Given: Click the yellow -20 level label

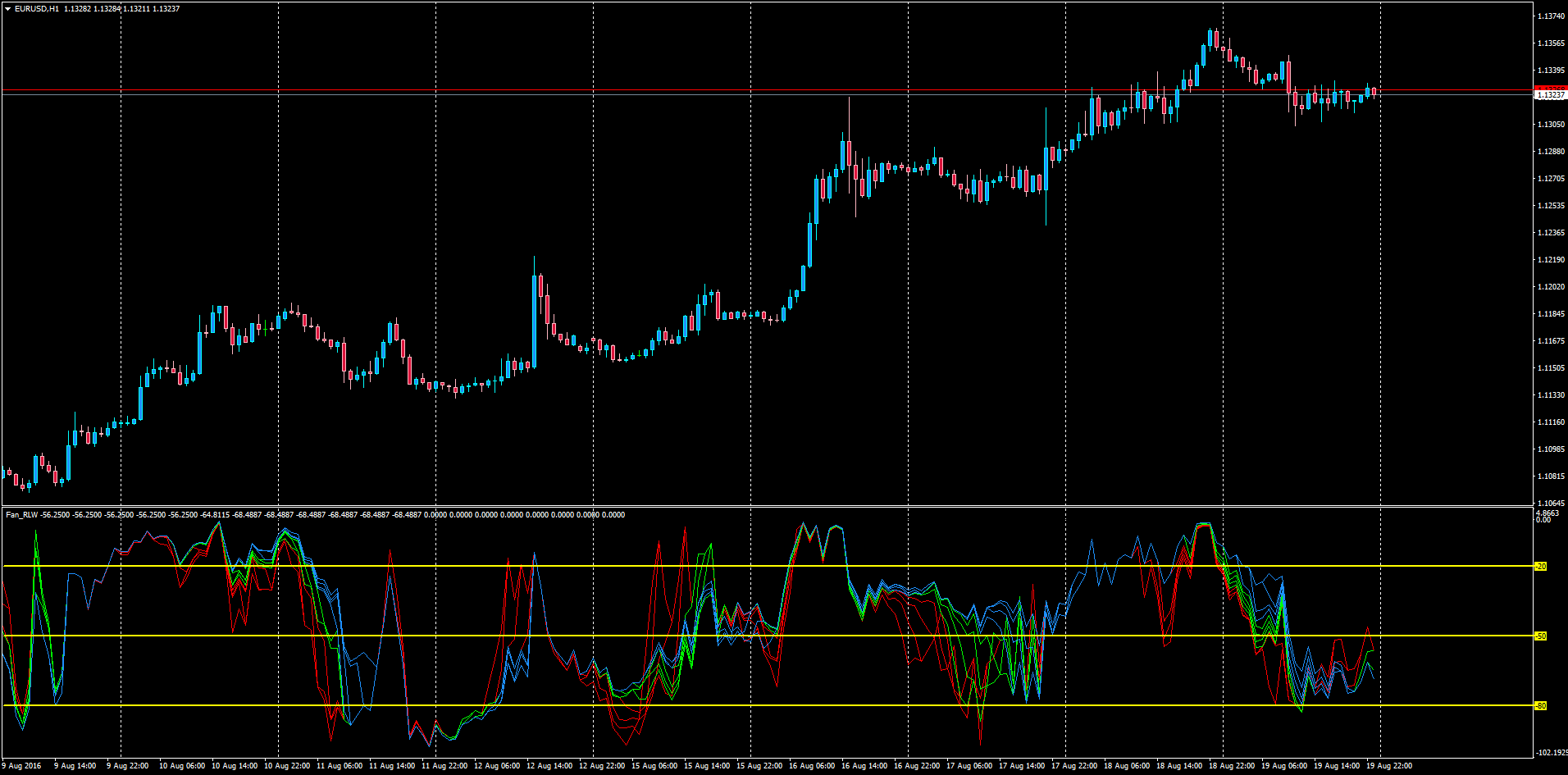Looking at the screenshot, I should point(1540,567).
